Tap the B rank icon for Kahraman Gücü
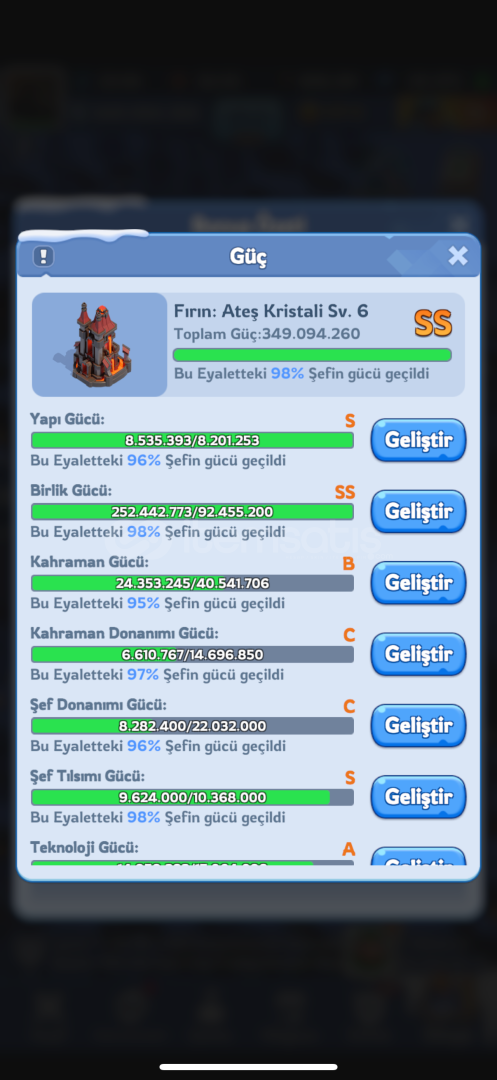This screenshot has width=497, height=1080. click(348, 563)
